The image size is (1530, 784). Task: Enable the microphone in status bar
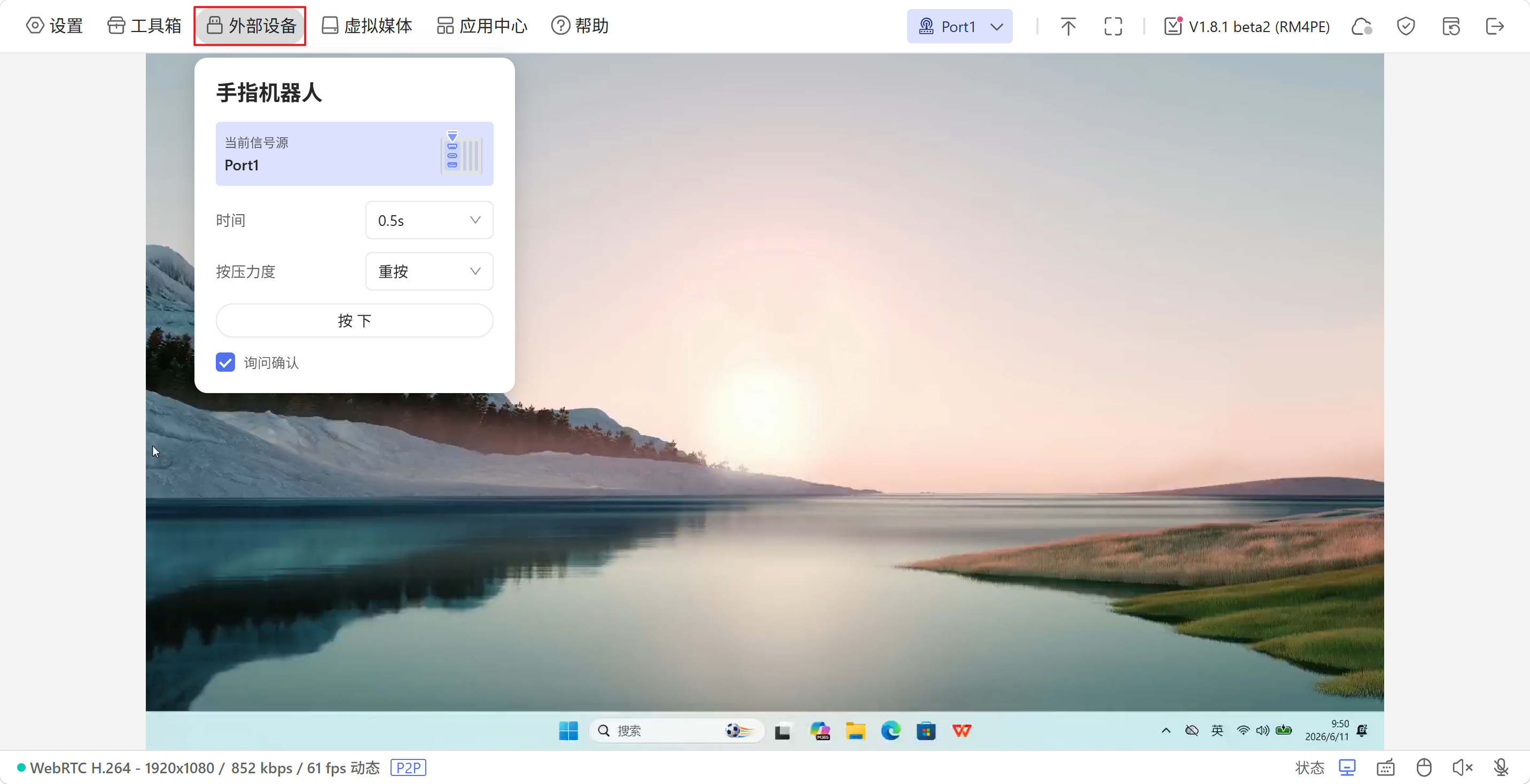[1501, 768]
